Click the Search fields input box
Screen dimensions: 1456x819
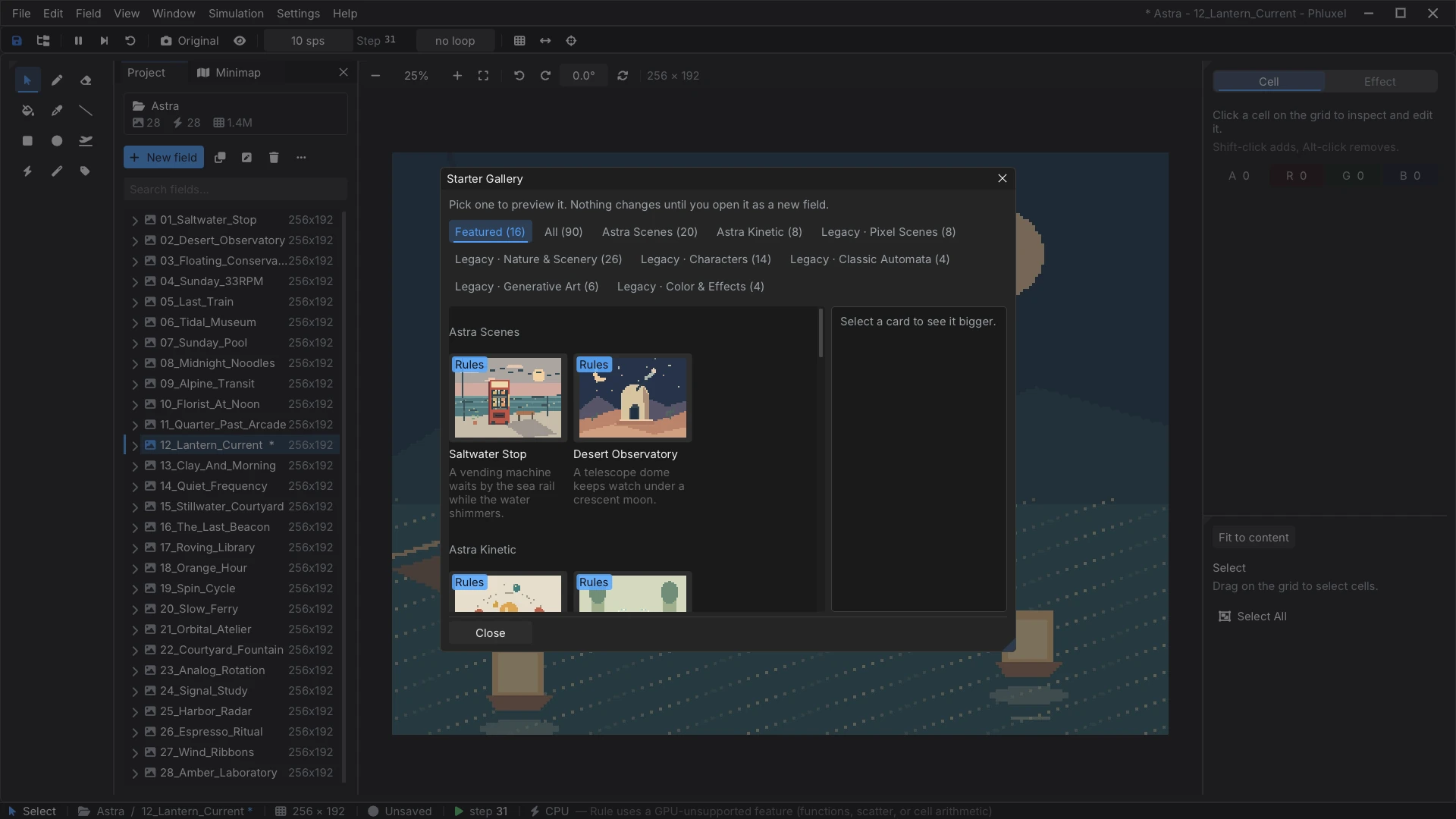[235, 190]
